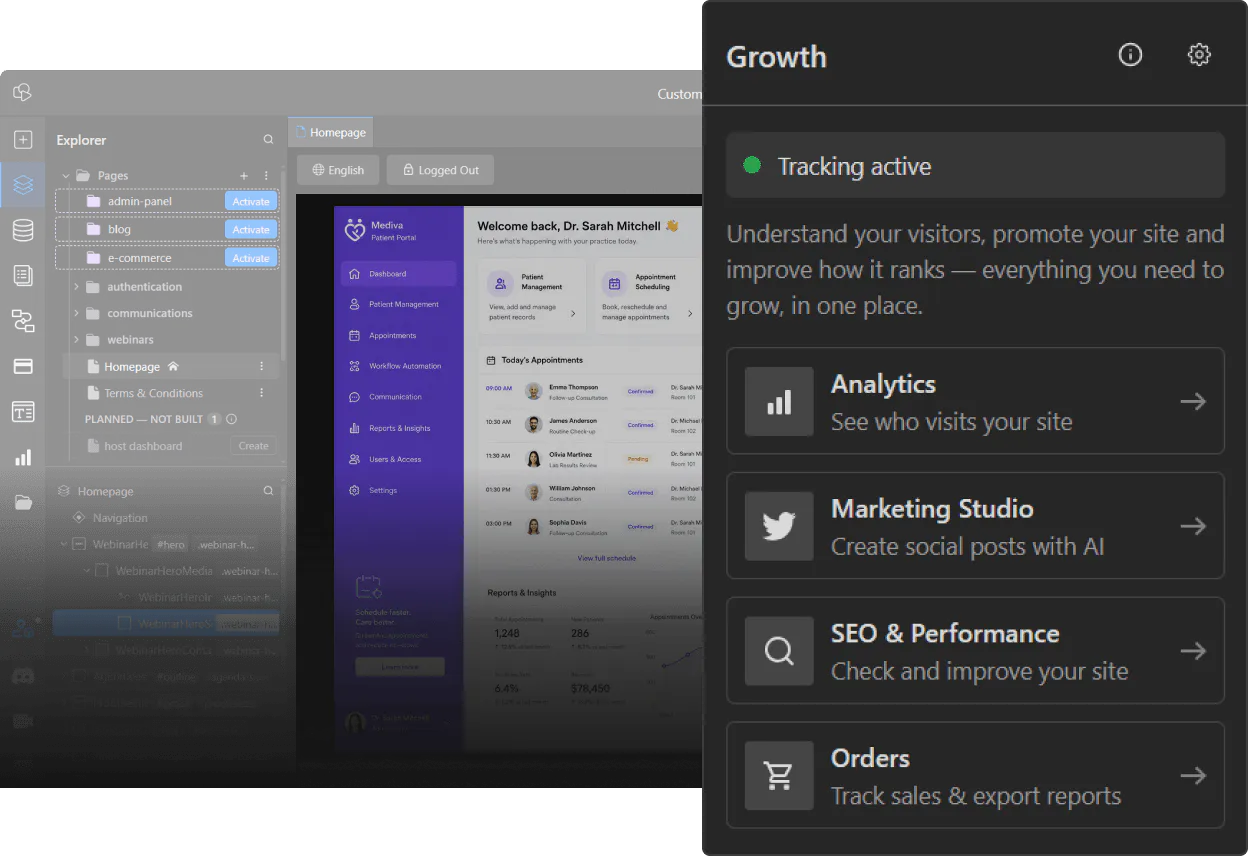Image resolution: width=1248 pixels, height=856 pixels.
Task: Click the SEO & Performance magnifier icon
Action: point(779,651)
